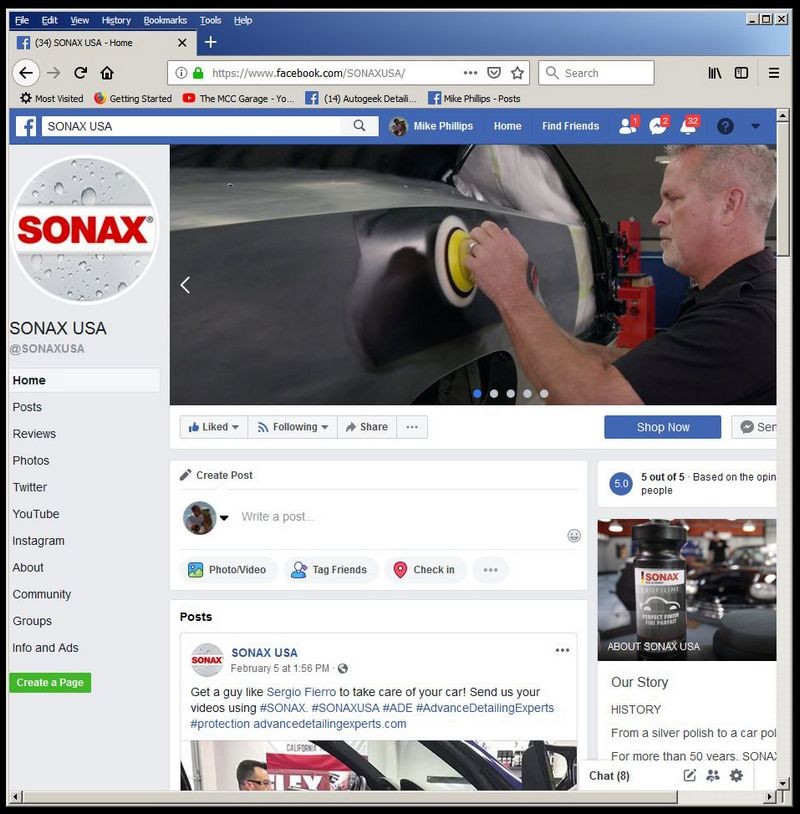This screenshot has width=800, height=814.
Task: Start a new message in Chat bar
Action: tap(689, 776)
